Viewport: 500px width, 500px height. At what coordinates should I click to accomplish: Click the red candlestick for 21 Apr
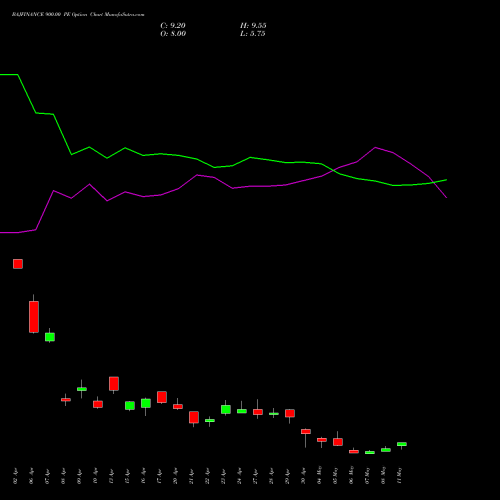[194, 417]
